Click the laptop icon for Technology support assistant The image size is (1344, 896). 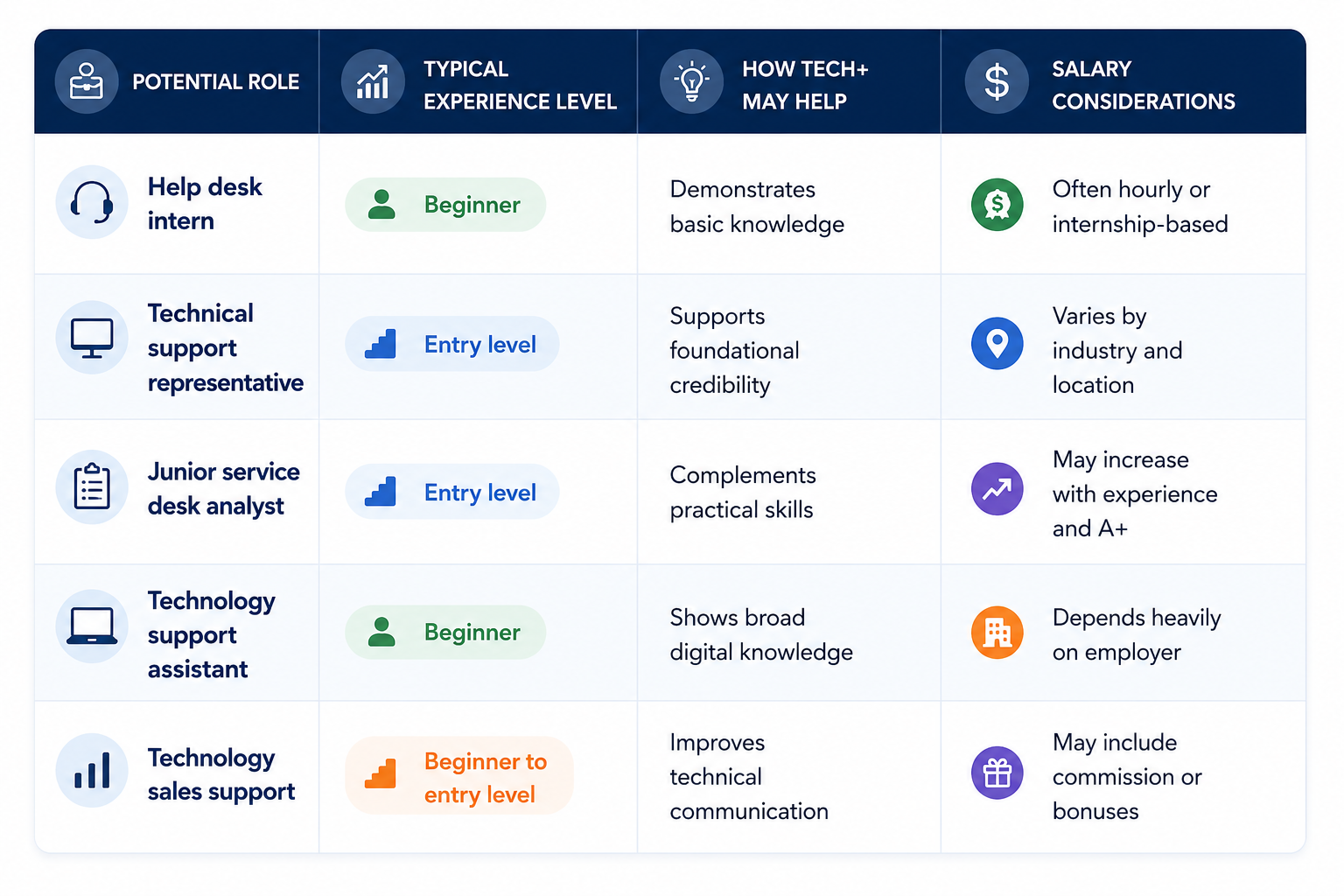coord(92,626)
